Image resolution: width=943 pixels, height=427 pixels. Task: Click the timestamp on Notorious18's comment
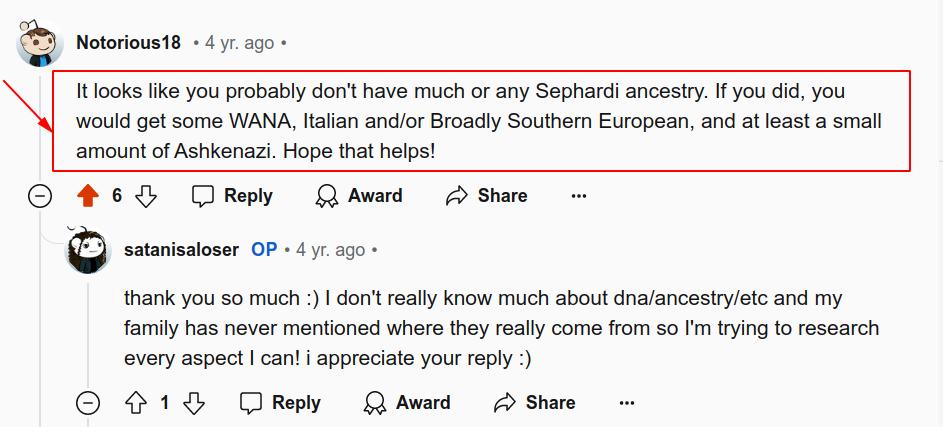pos(239,43)
